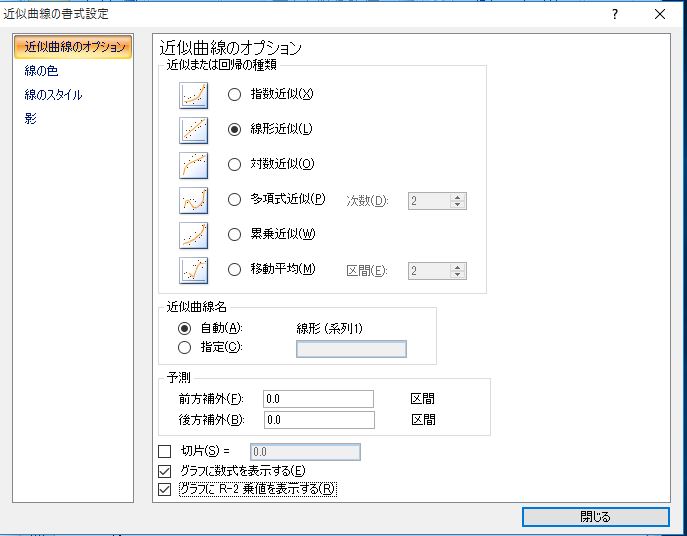Open the 線の色 section
This screenshot has width=687, height=536.
(41, 71)
